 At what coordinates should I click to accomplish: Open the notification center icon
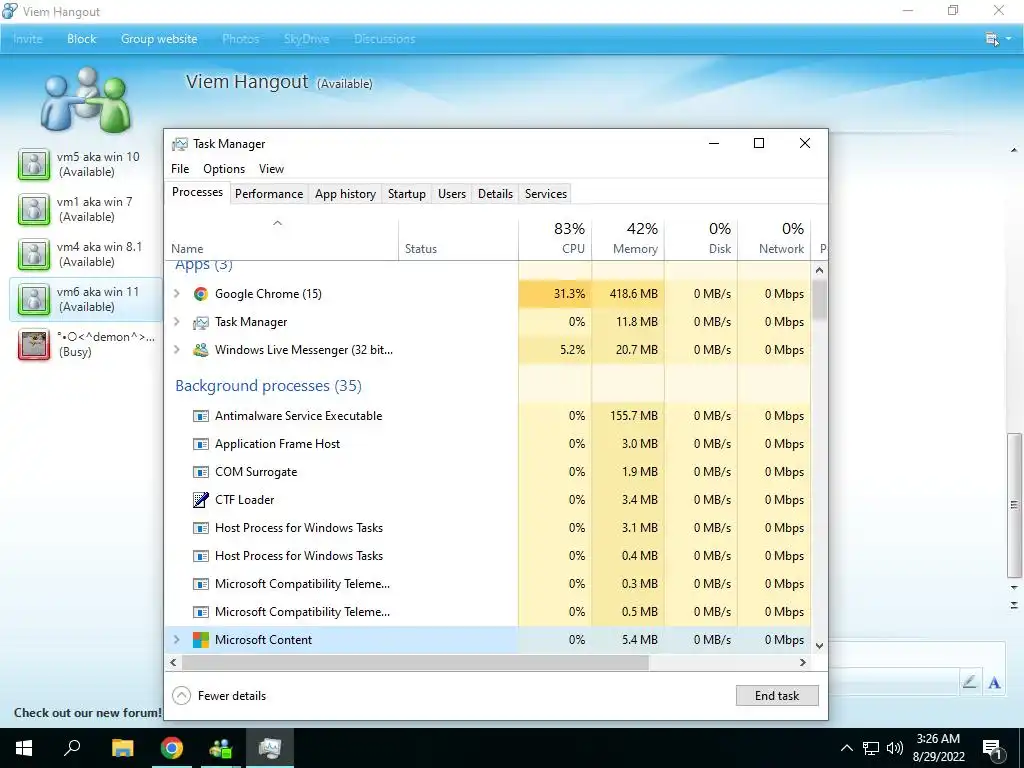[992, 748]
